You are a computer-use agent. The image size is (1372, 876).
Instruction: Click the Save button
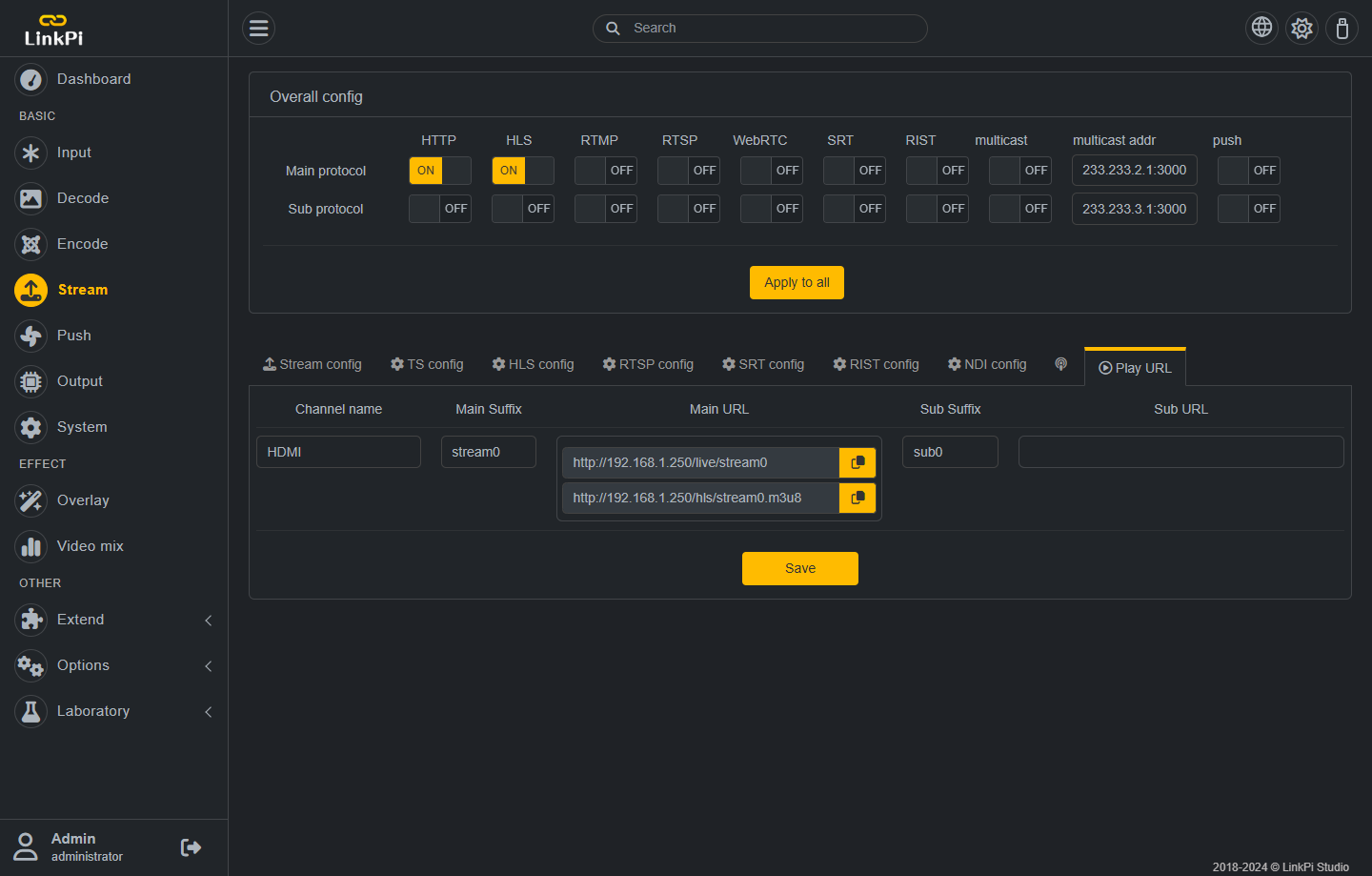pos(799,568)
